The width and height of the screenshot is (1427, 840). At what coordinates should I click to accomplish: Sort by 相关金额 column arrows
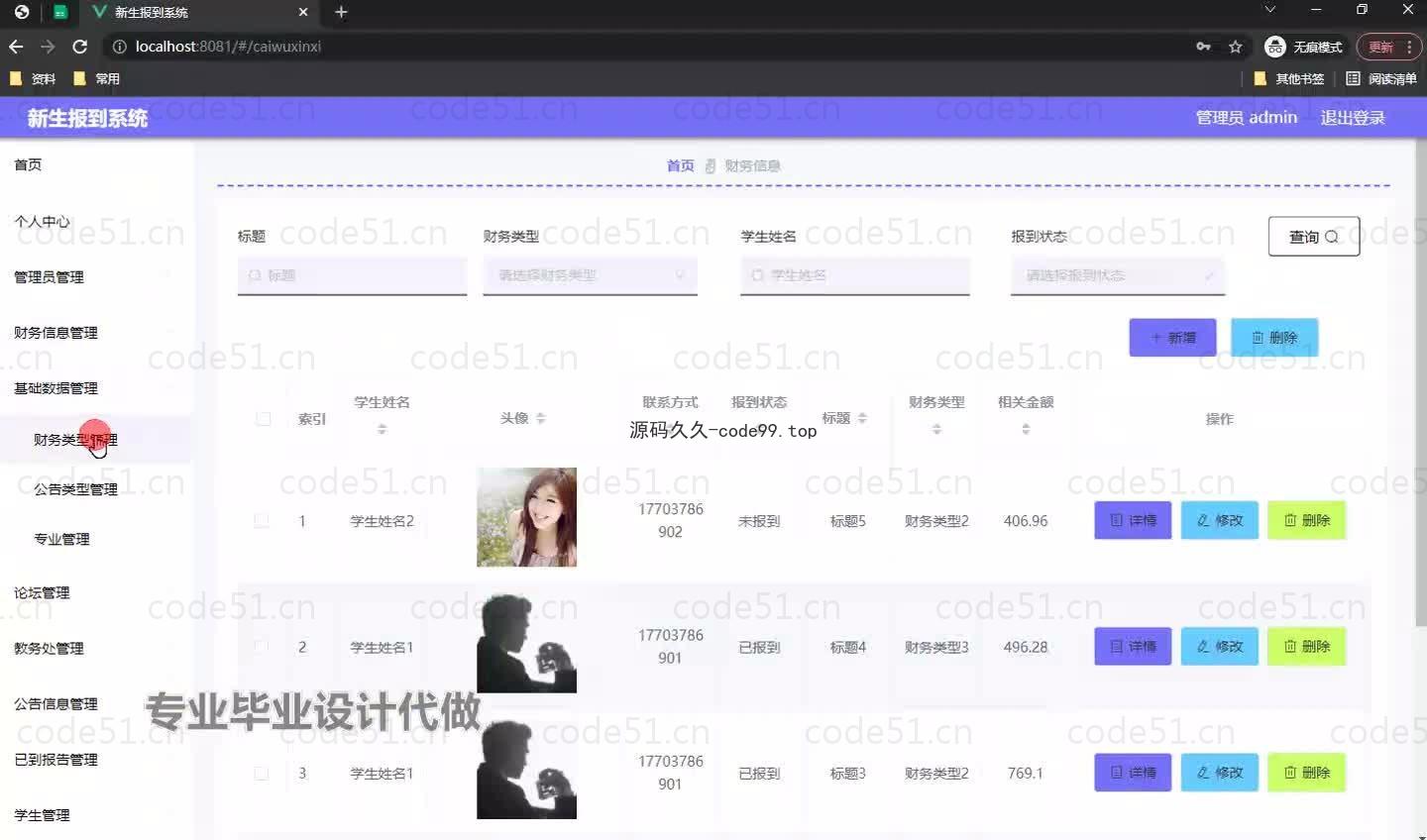(x=1026, y=429)
